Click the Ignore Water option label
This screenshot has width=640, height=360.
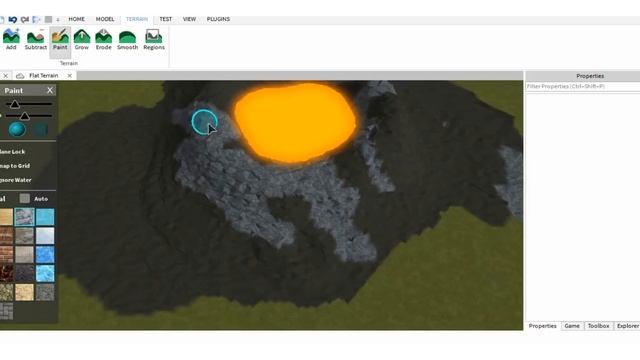point(16,180)
